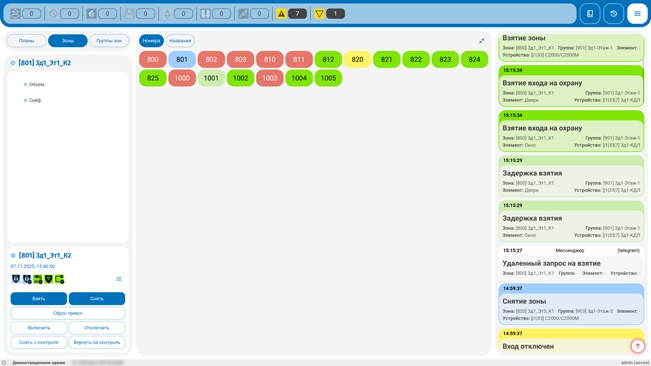This screenshot has width=651, height=366.
Task: Open the Снятие зоны event at 14:59:37
Action: [571, 304]
